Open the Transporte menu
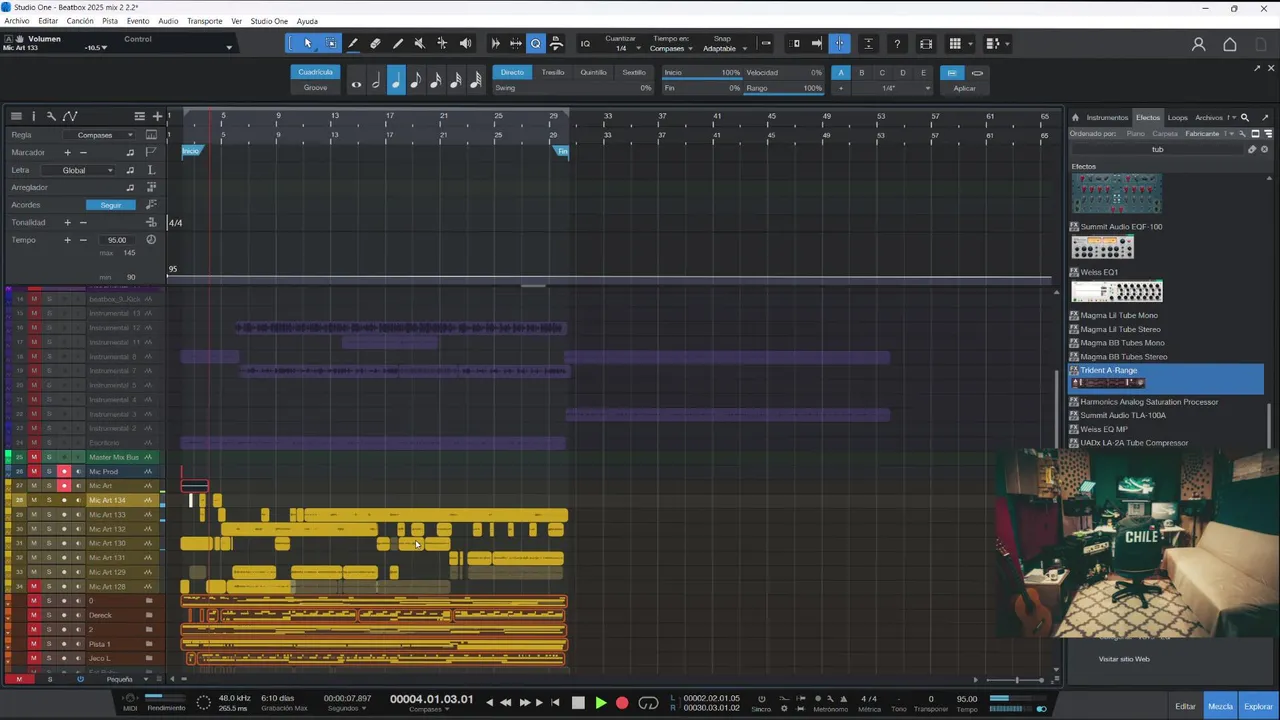Viewport: 1280px width, 720px height. click(x=205, y=21)
